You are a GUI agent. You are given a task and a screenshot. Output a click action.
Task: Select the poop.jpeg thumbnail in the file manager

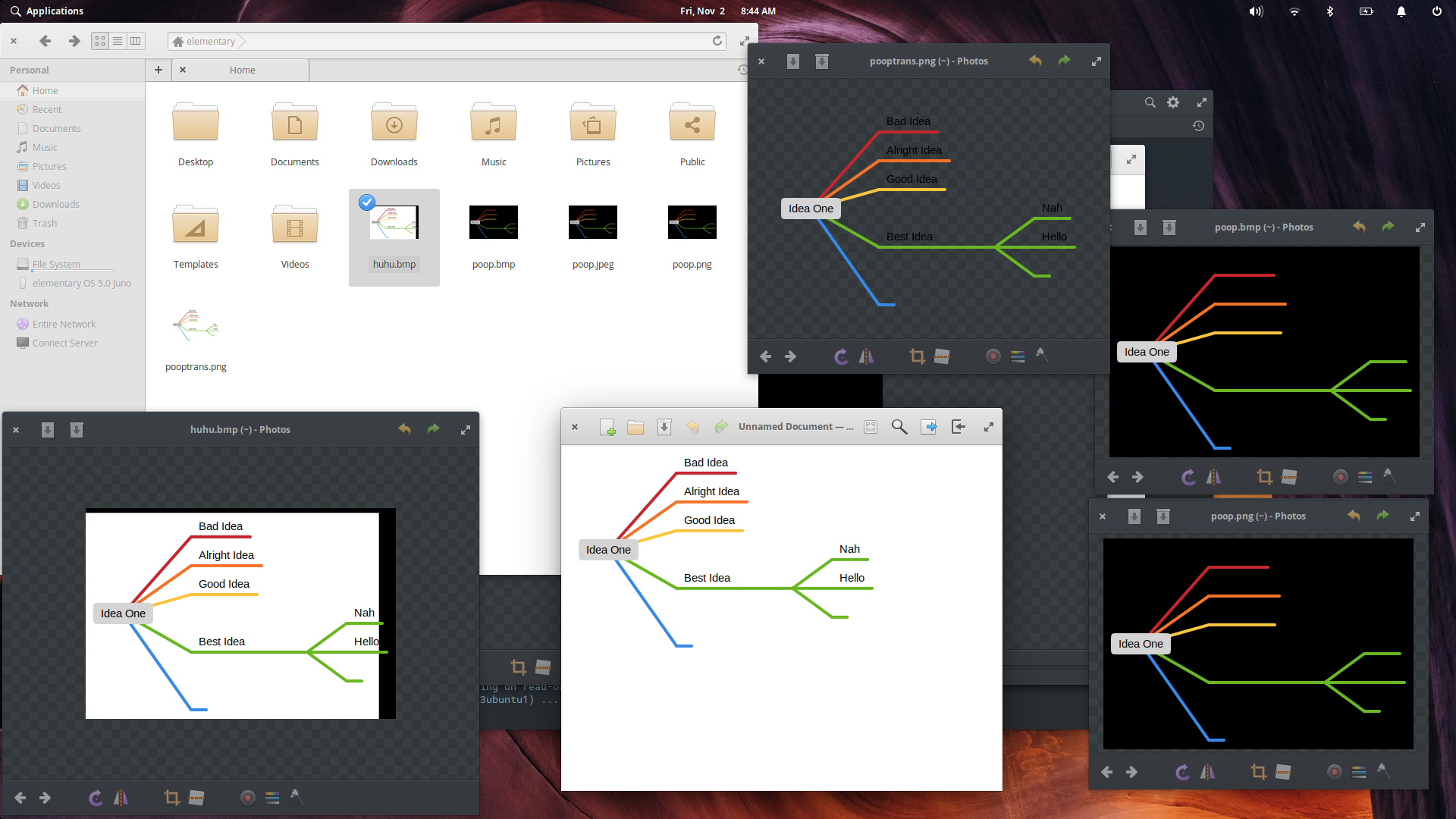point(593,222)
